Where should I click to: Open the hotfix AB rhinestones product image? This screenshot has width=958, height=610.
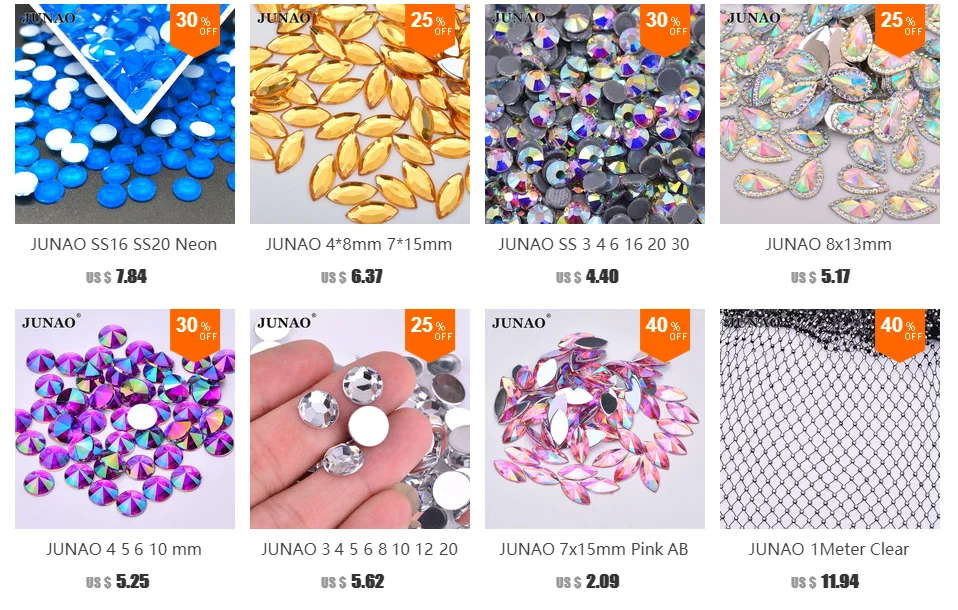coord(594,114)
